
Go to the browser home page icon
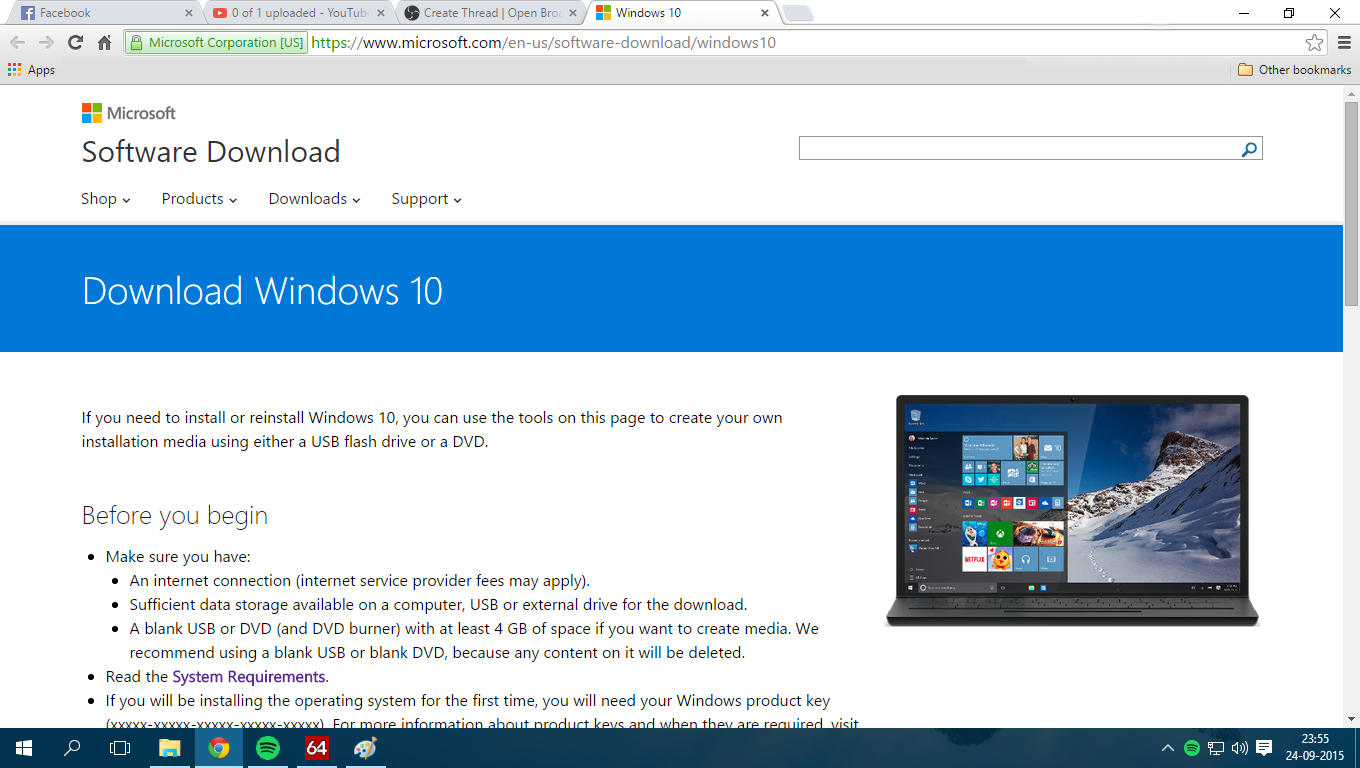104,42
